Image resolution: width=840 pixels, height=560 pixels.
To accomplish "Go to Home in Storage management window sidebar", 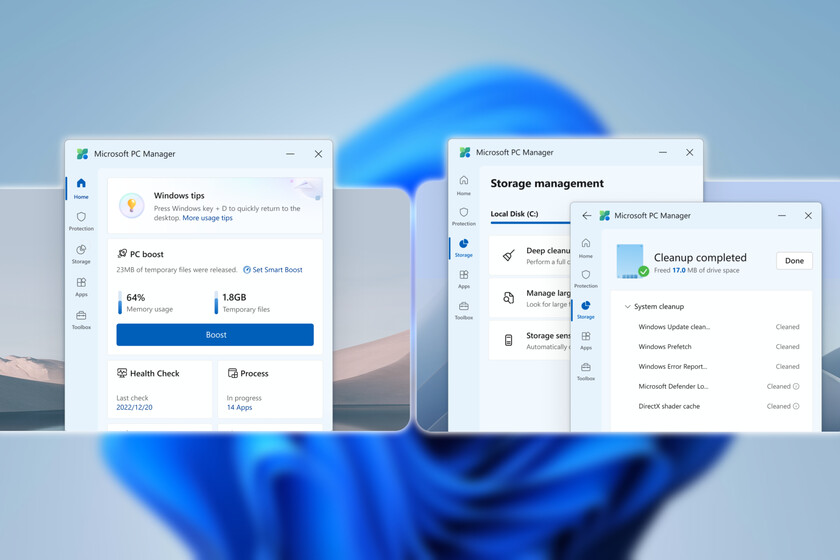I will 464,184.
